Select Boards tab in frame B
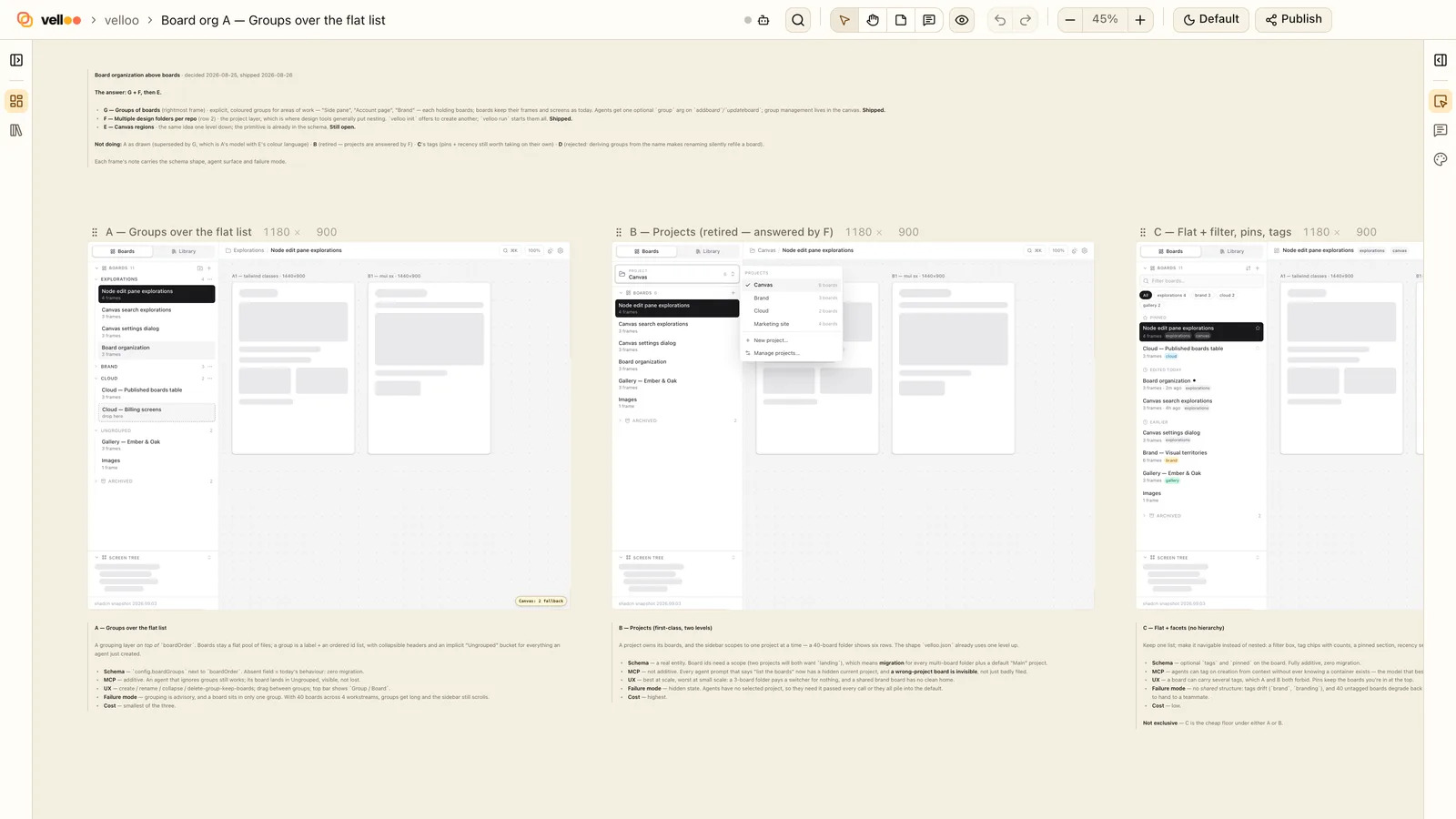Viewport: 1456px width, 819px height. pyautogui.click(x=647, y=251)
